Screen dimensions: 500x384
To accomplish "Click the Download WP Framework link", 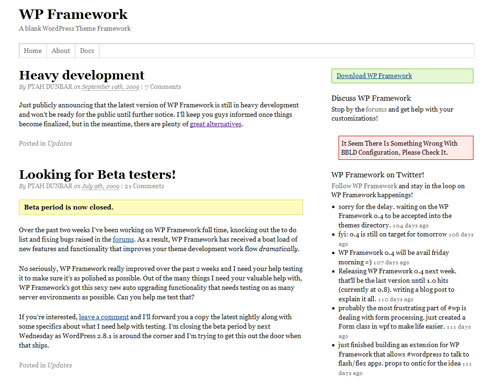I will coord(374,76).
